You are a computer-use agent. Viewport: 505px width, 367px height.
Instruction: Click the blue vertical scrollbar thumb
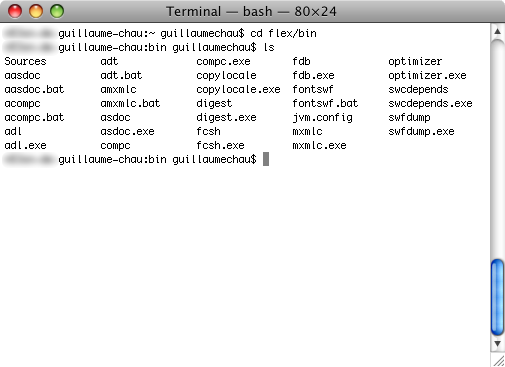tap(497, 297)
